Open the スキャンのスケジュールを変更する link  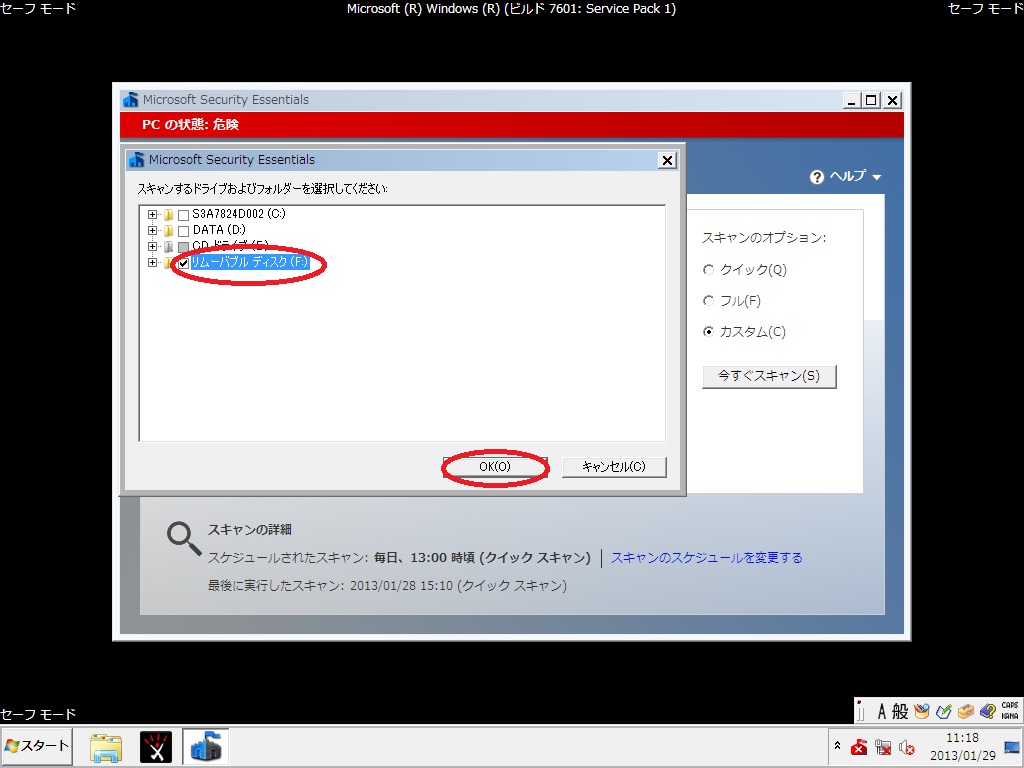707,558
